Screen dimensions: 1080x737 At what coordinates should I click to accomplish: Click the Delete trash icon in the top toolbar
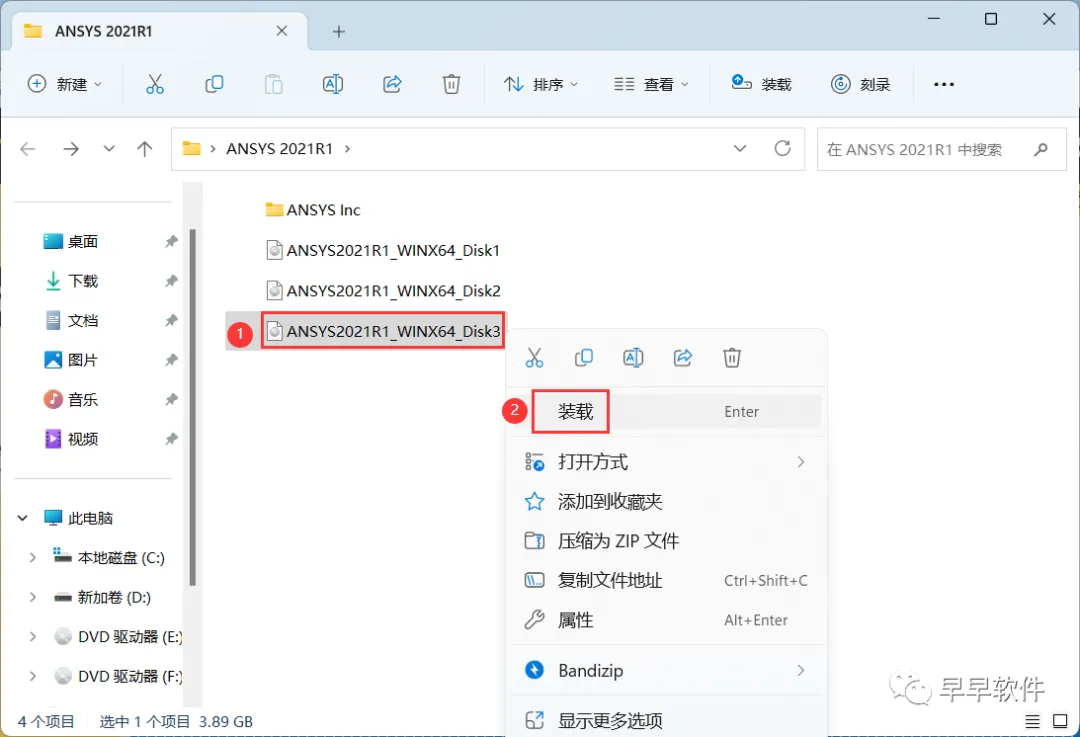451,84
